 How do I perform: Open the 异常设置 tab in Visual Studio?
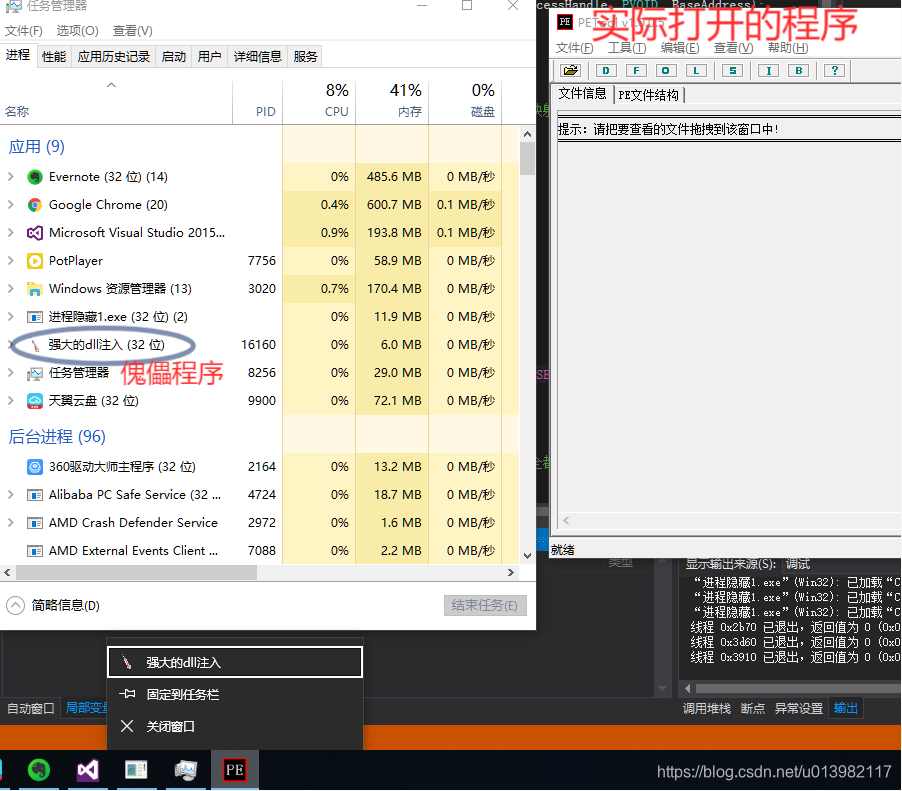pos(798,708)
